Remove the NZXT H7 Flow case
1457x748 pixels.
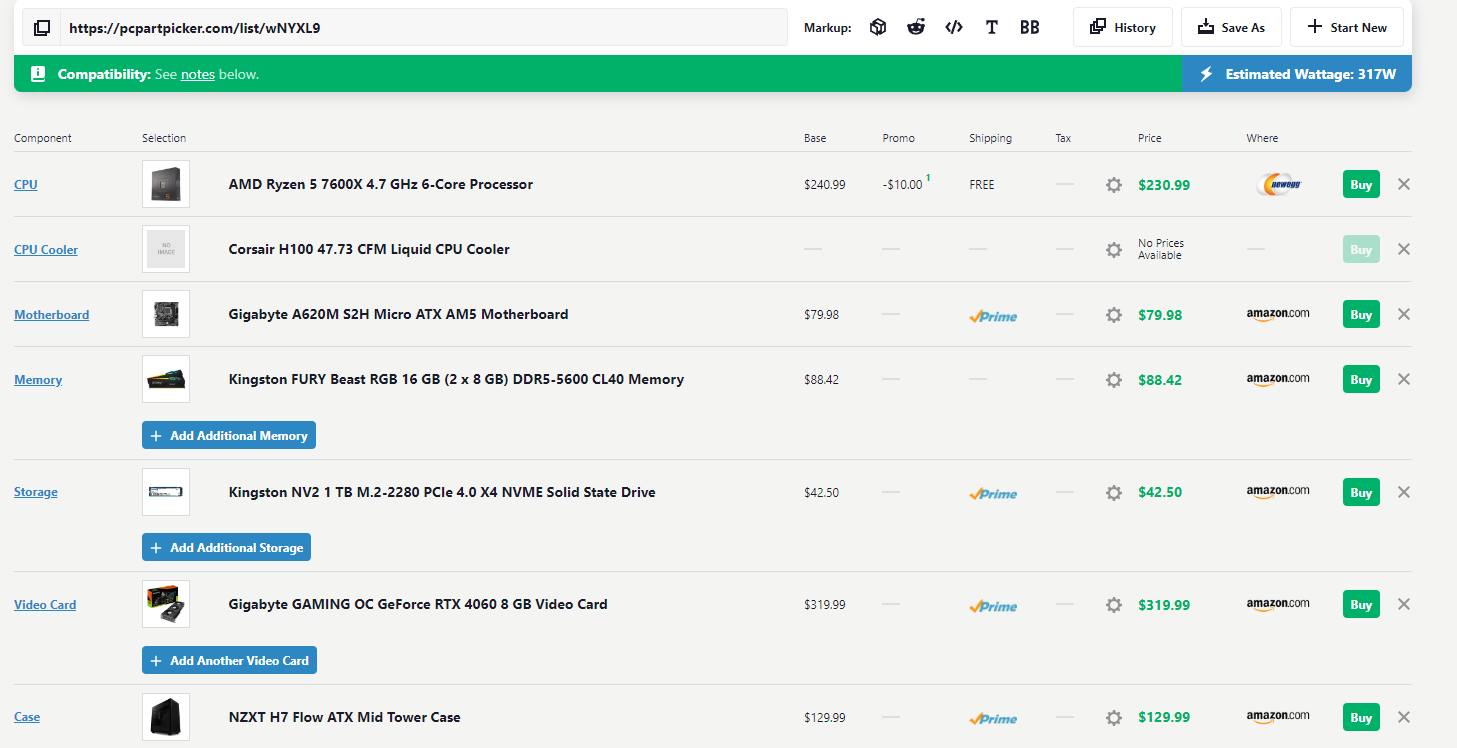[1404, 717]
